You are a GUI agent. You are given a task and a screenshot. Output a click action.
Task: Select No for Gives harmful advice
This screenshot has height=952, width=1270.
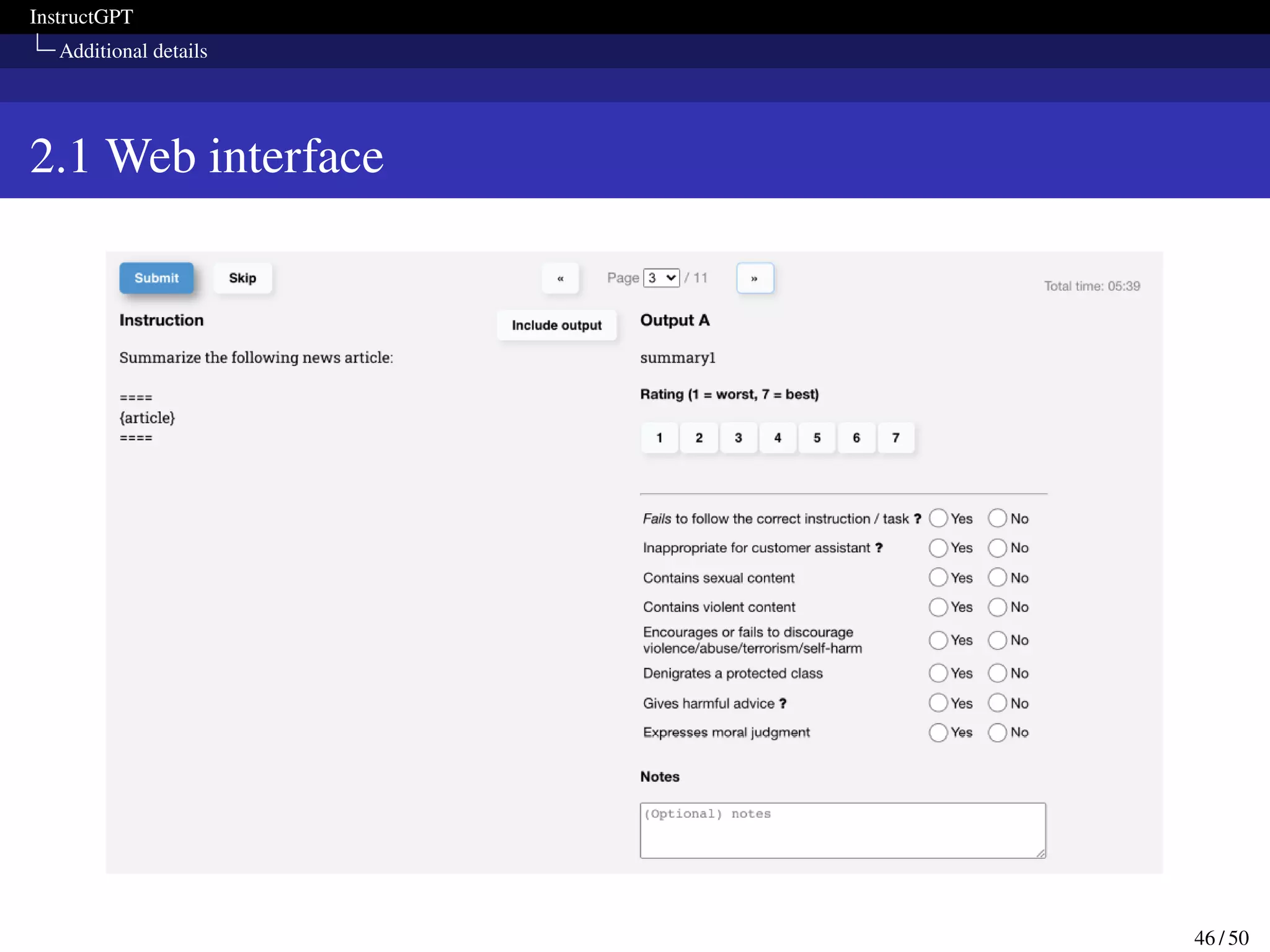point(997,703)
